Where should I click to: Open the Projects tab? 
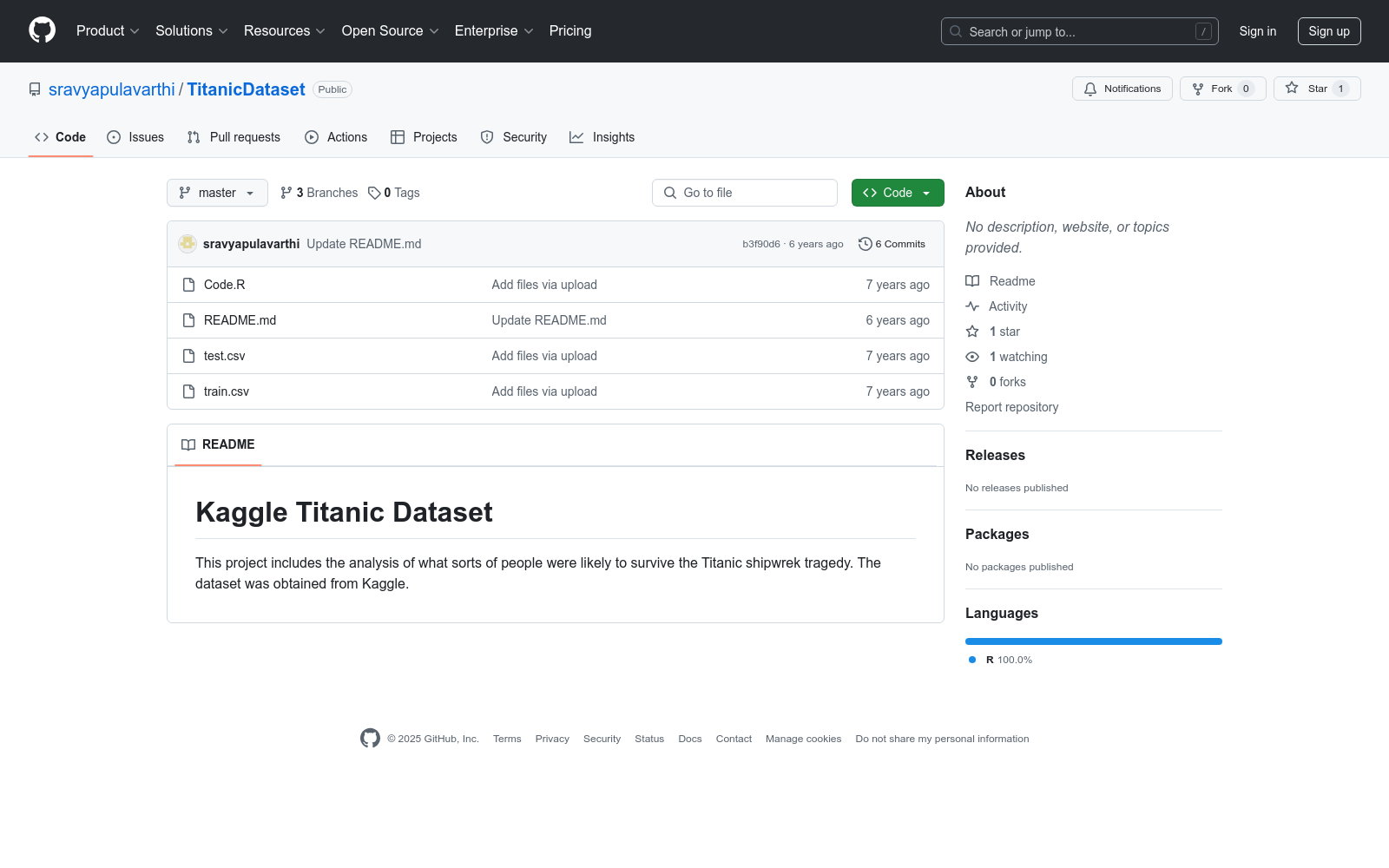[x=424, y=137]
